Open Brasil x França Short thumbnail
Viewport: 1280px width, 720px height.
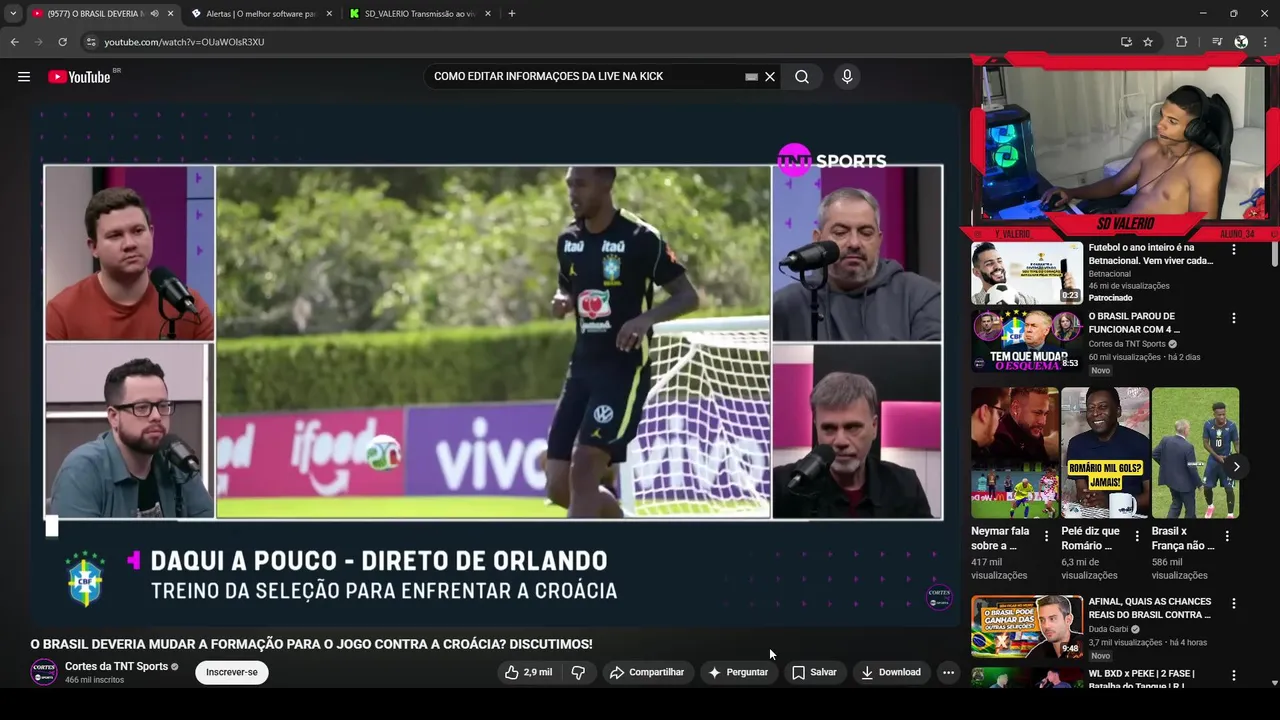1195,453
